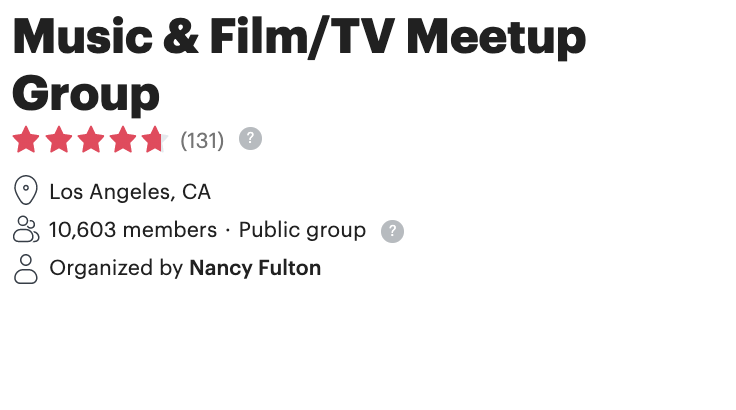
Task: Click the third red rating star
Action: tap(91, 140)
